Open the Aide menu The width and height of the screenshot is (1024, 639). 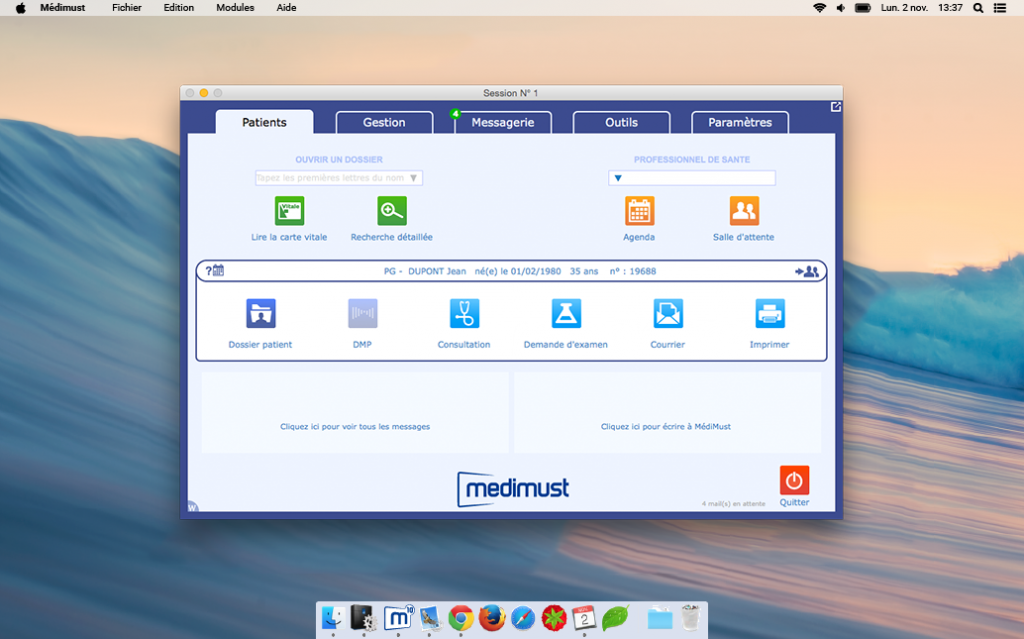click(x=286, y=8)
